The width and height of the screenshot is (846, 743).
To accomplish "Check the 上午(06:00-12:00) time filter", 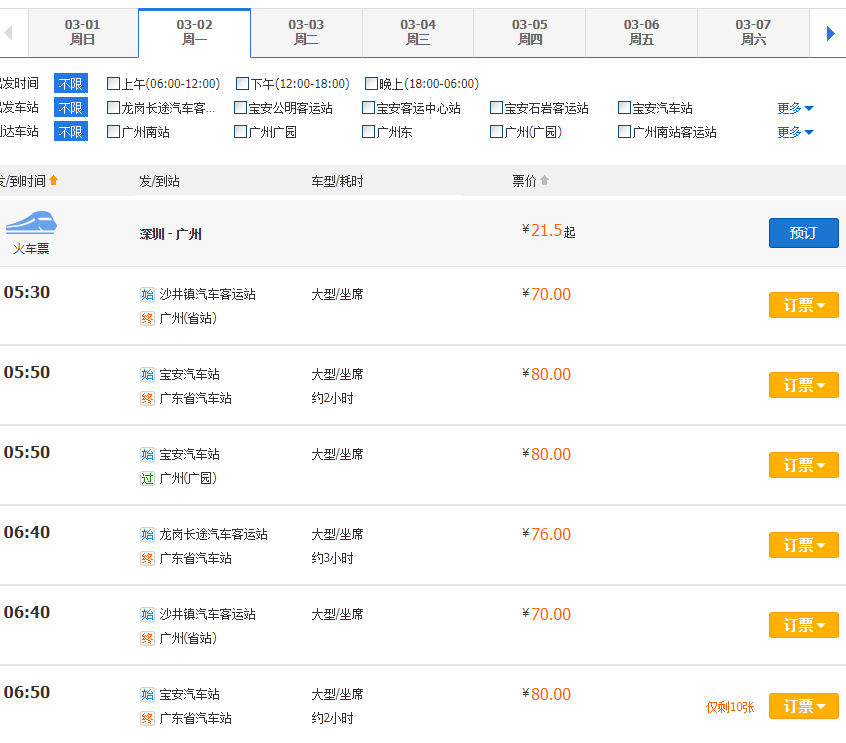I will pos(113,84).
